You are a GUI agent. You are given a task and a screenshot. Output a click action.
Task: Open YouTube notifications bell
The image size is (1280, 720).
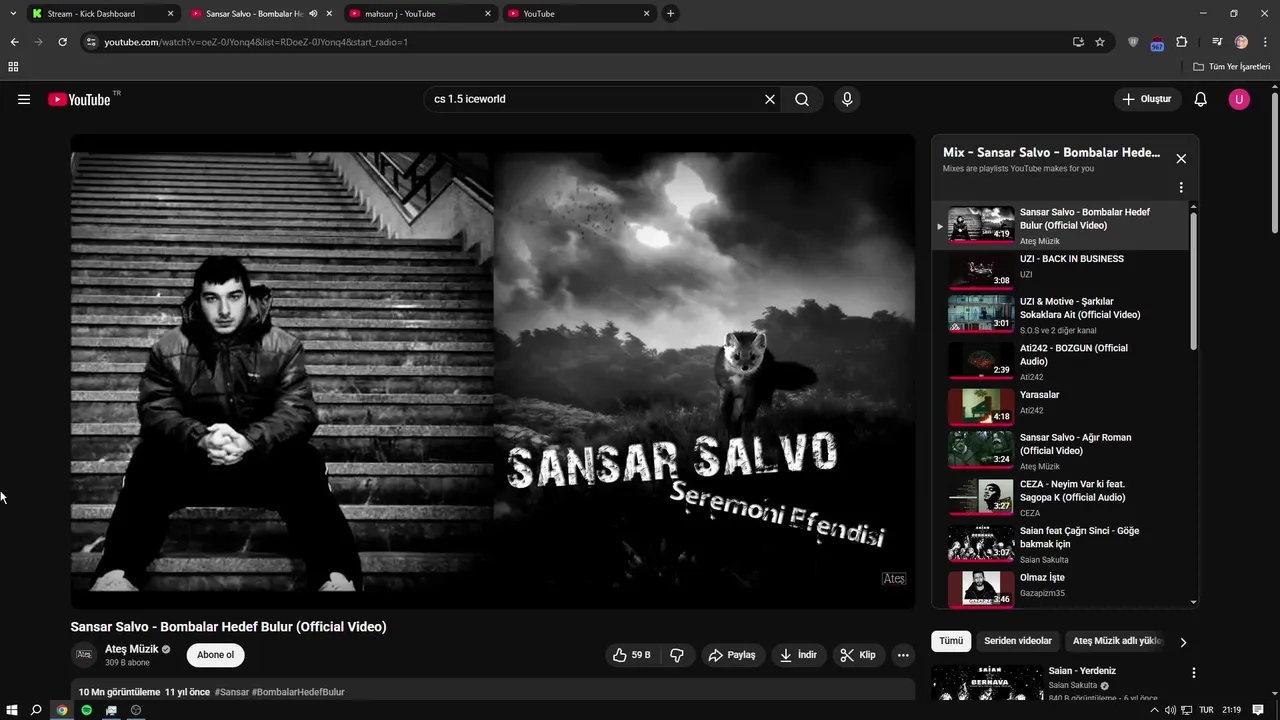(x=1201, y=99)
